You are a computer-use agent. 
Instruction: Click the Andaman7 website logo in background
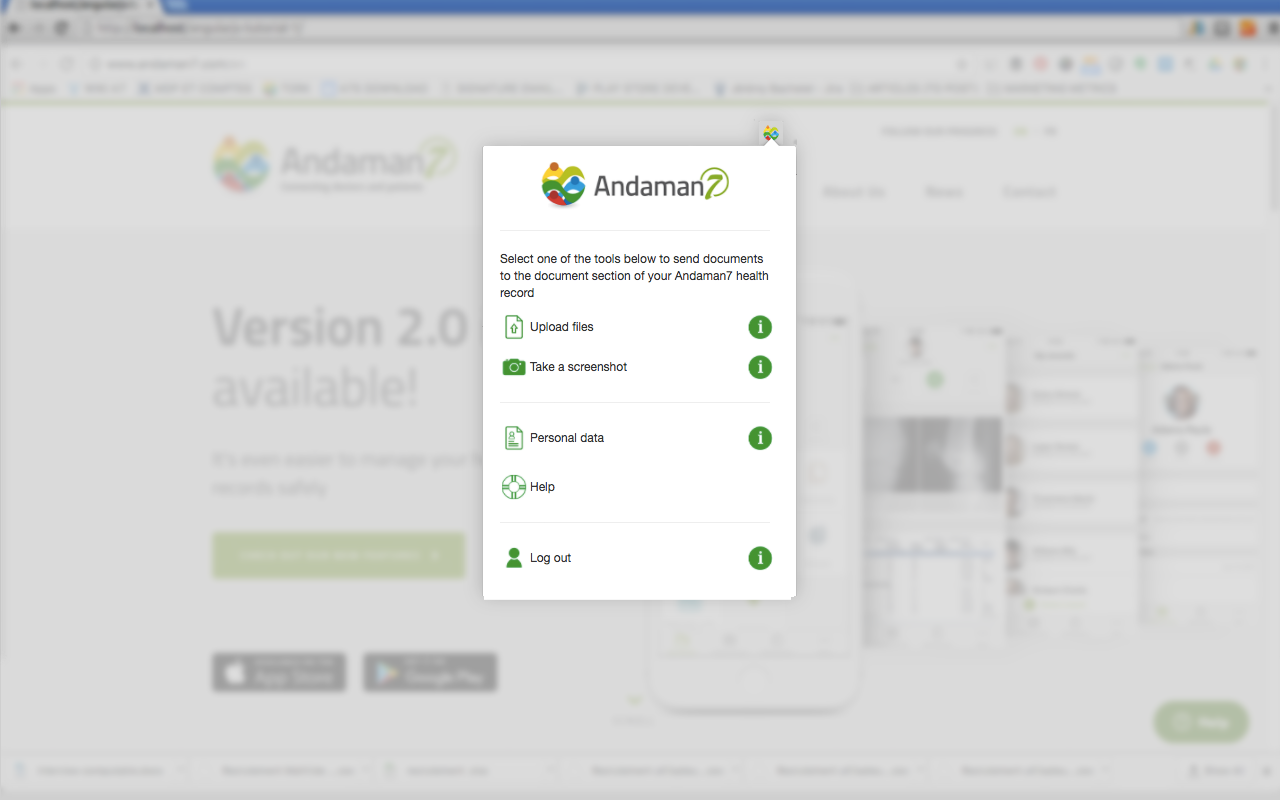pyautogui.click(x=335, y=163)
